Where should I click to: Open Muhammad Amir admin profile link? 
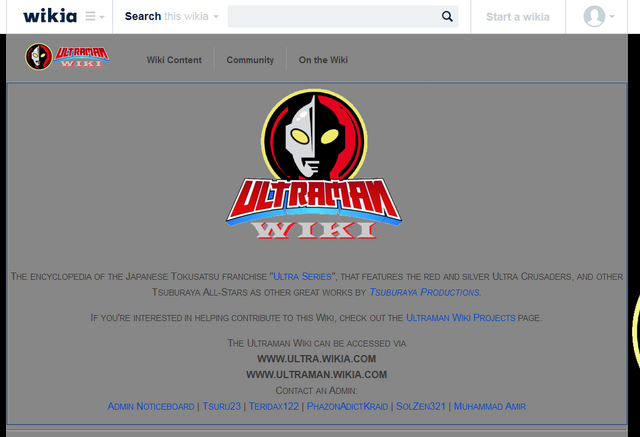490,406
